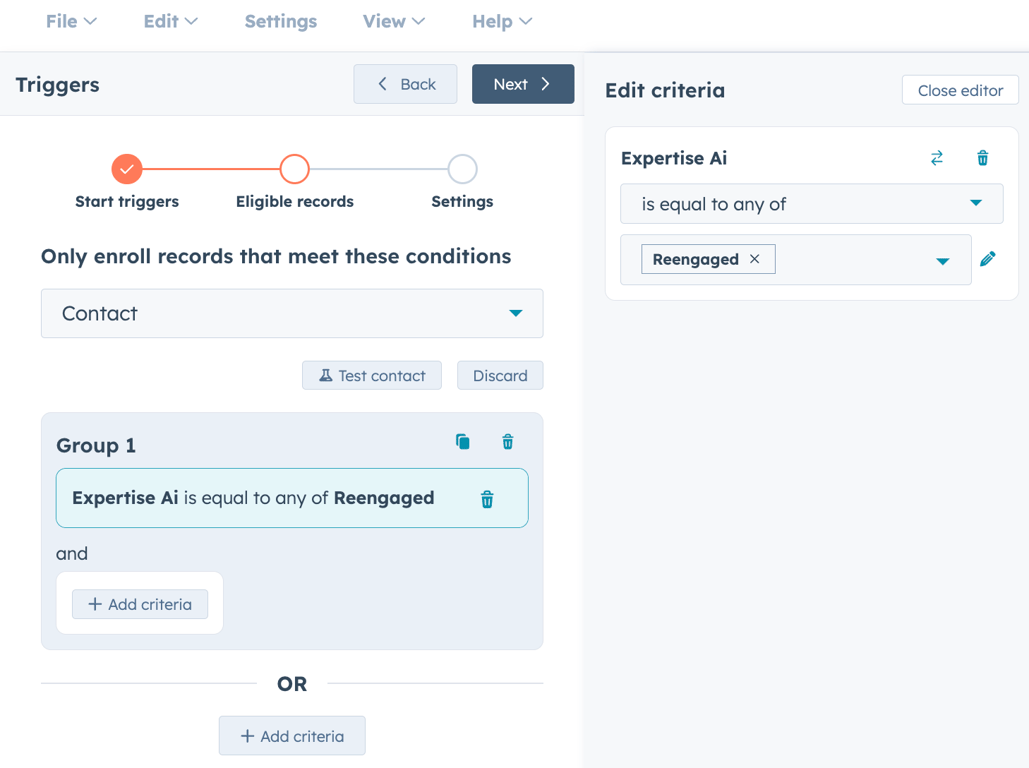Click the Test contact button

click(372, 376)
